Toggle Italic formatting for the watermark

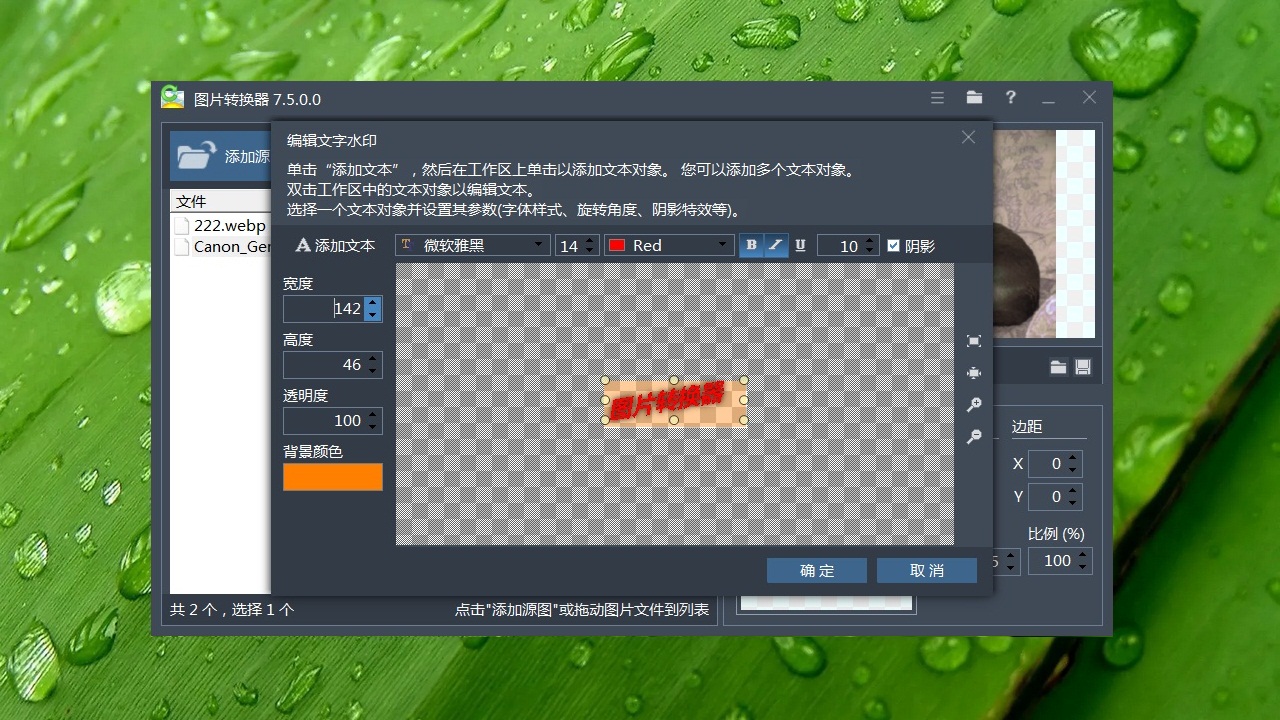[775, 245]
